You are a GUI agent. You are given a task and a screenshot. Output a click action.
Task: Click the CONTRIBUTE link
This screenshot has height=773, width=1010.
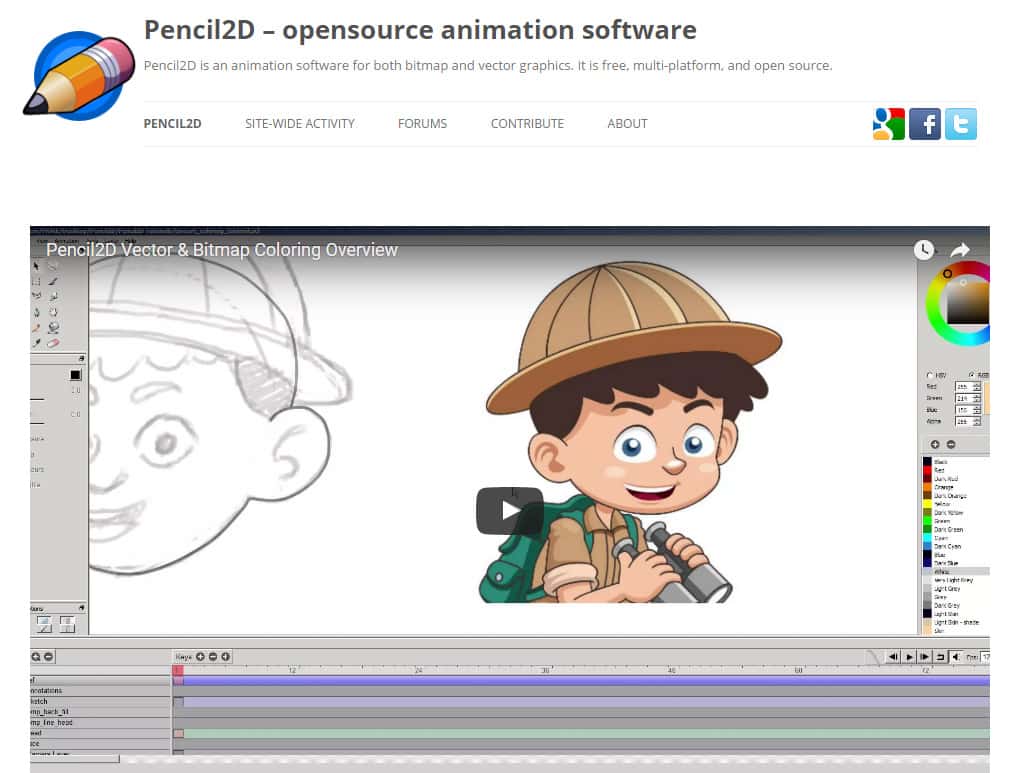click(x=527, y=124)
